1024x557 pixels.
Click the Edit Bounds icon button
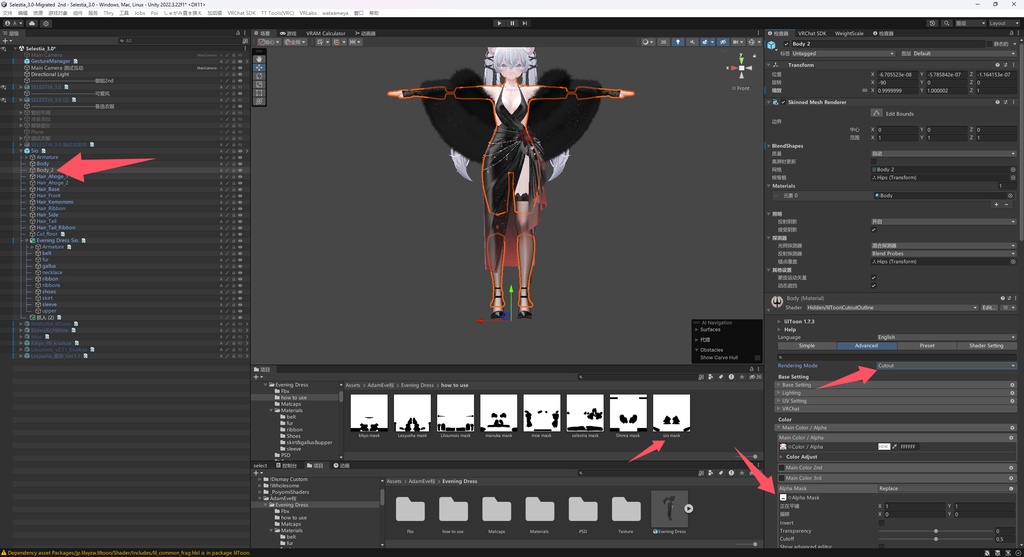(x=876, y=113)
